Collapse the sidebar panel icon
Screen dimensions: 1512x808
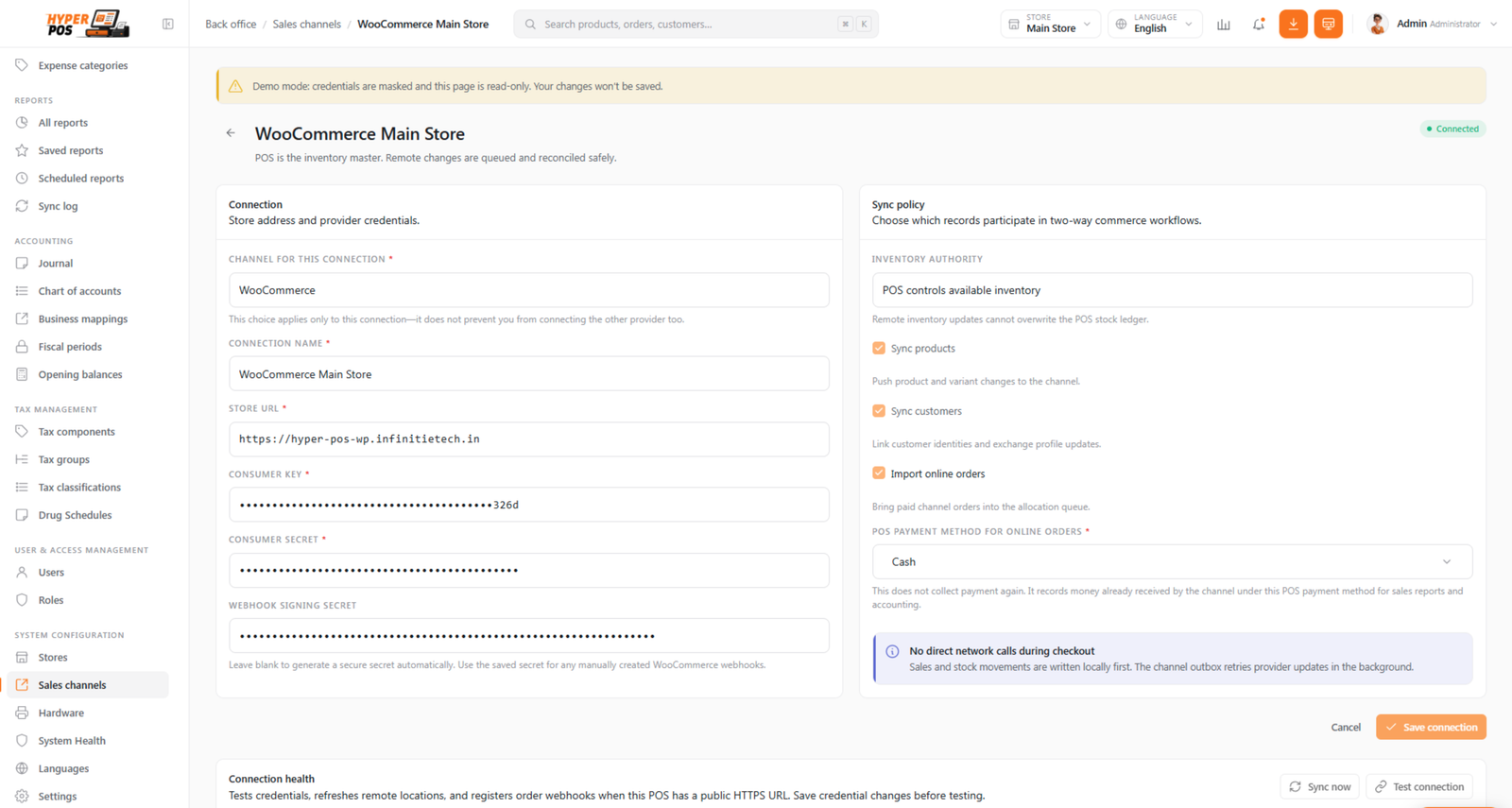tap(168, 24)
